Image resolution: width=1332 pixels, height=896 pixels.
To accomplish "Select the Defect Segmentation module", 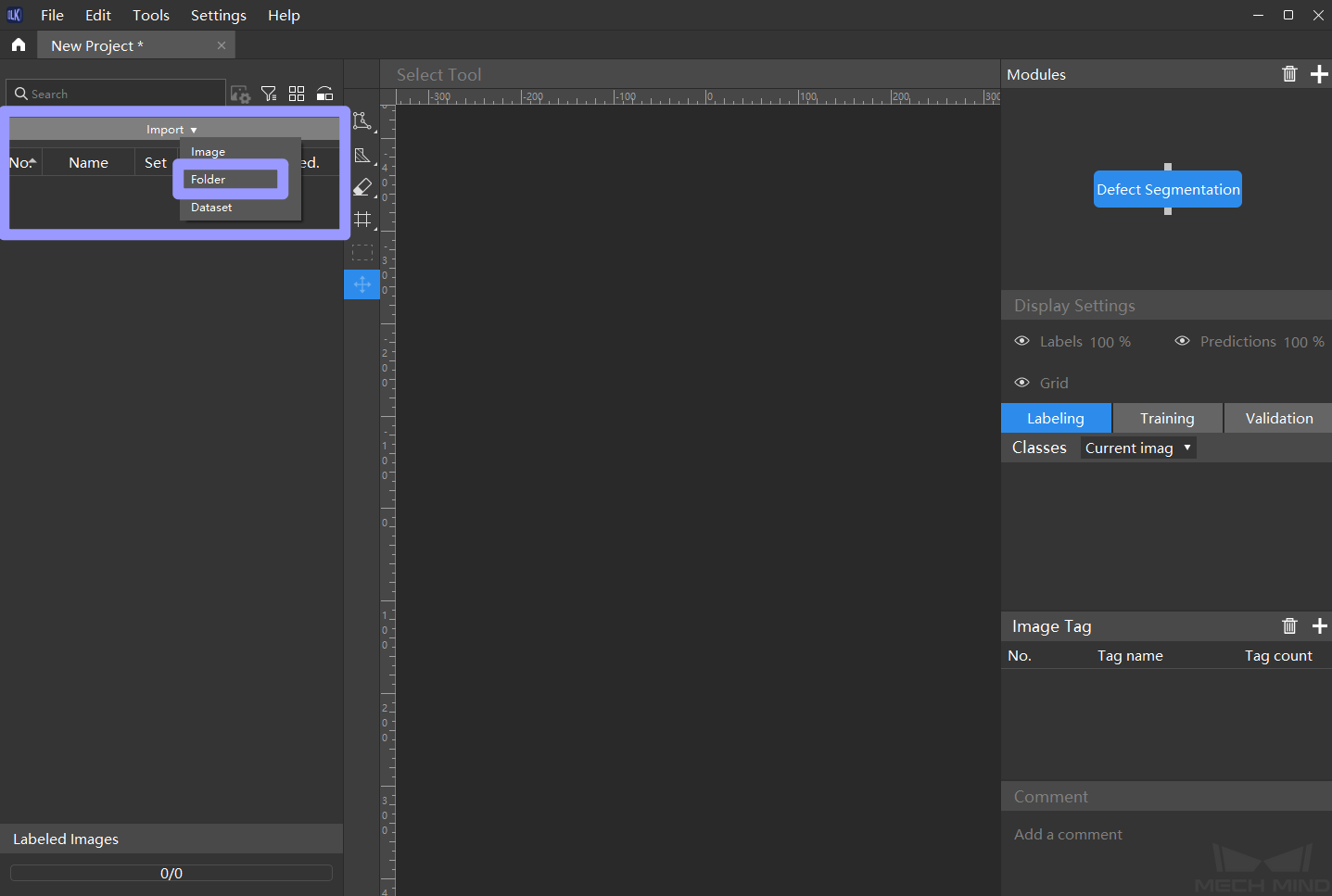I will click(1168, 189).
